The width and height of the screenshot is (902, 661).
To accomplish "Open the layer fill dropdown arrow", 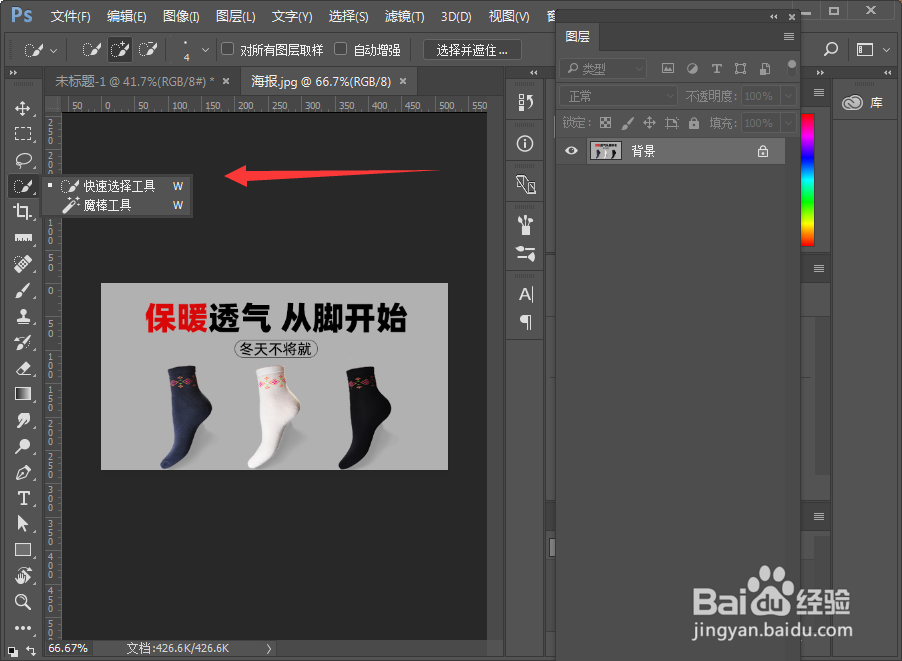I will (x=789, y=123).
